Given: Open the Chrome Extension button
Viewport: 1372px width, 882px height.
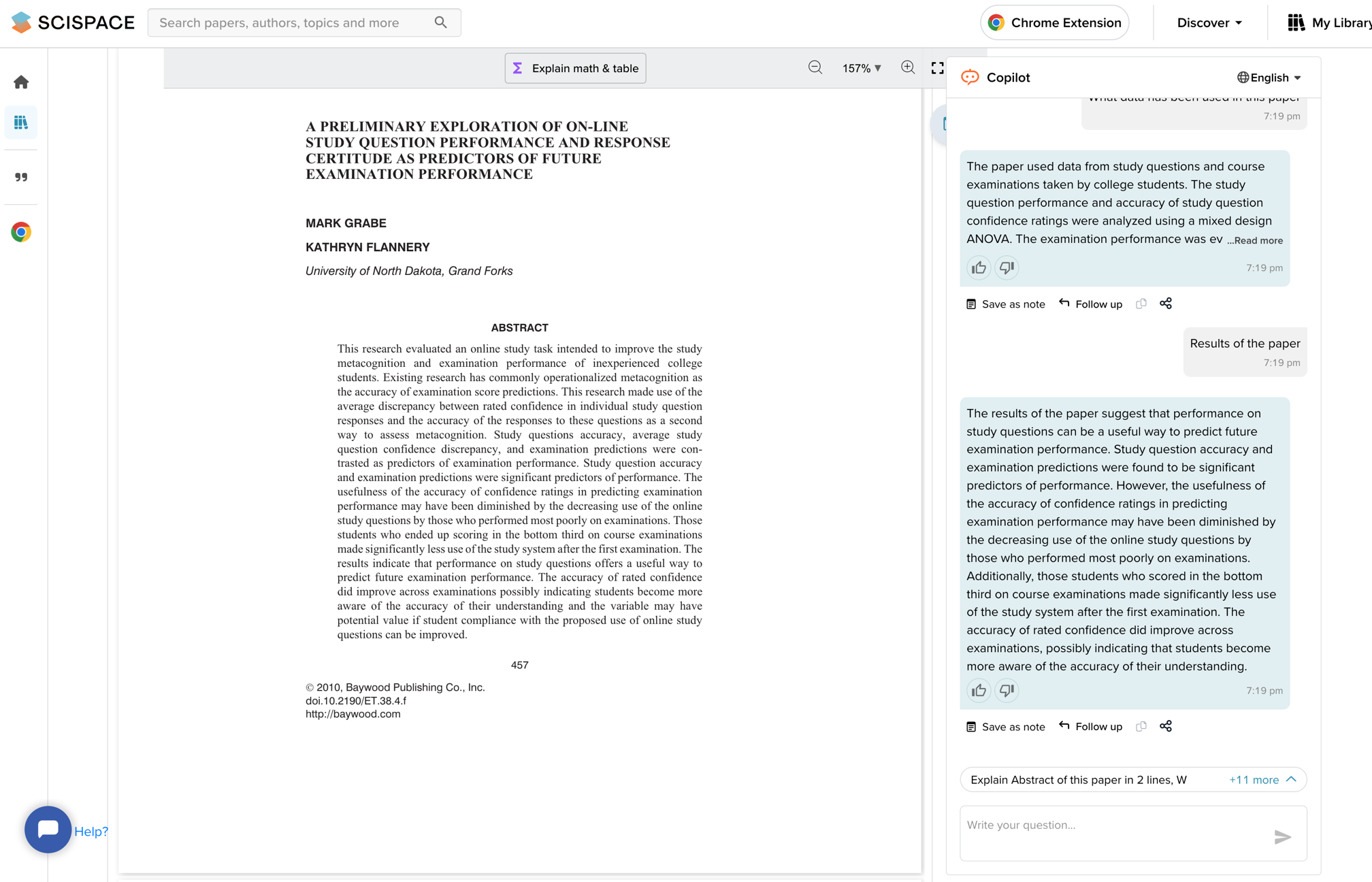Looking at the screenshot, I should click(1054, 22).
